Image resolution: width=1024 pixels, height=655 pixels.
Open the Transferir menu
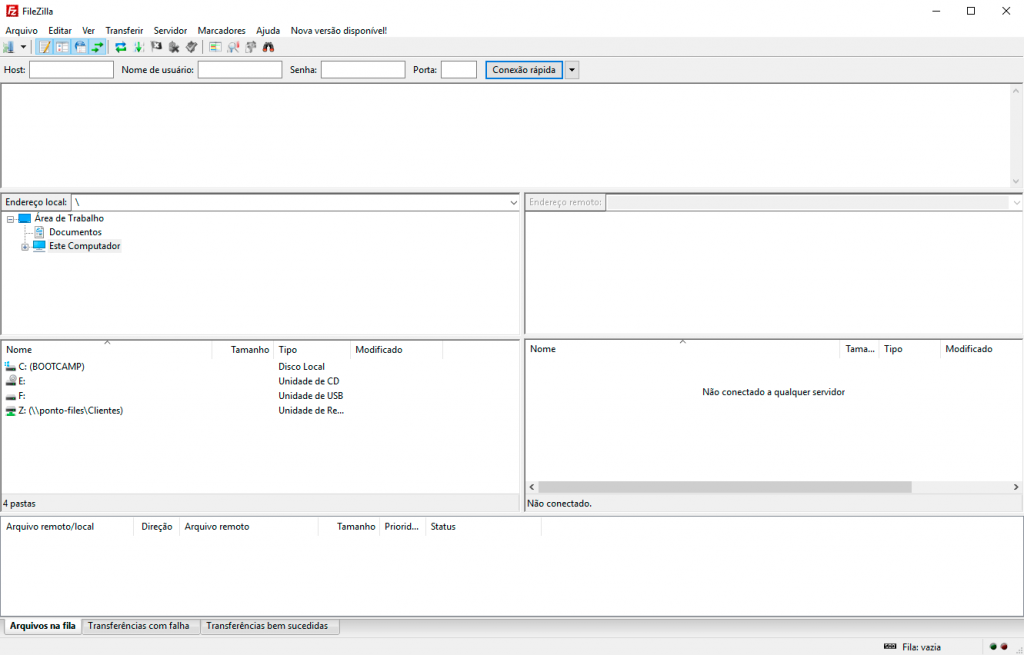(x=124, y=31)
